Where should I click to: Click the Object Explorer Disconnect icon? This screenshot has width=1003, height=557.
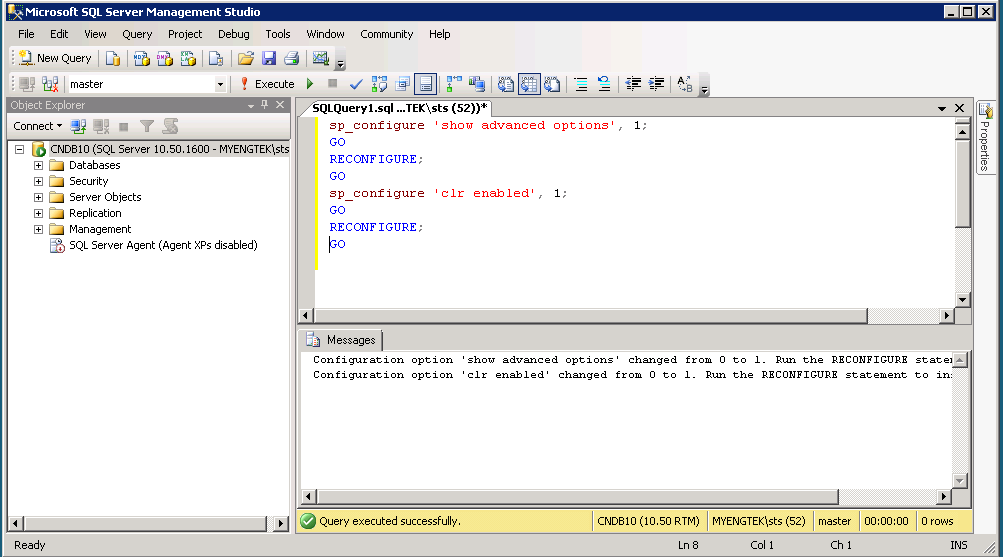coord(101,126)
